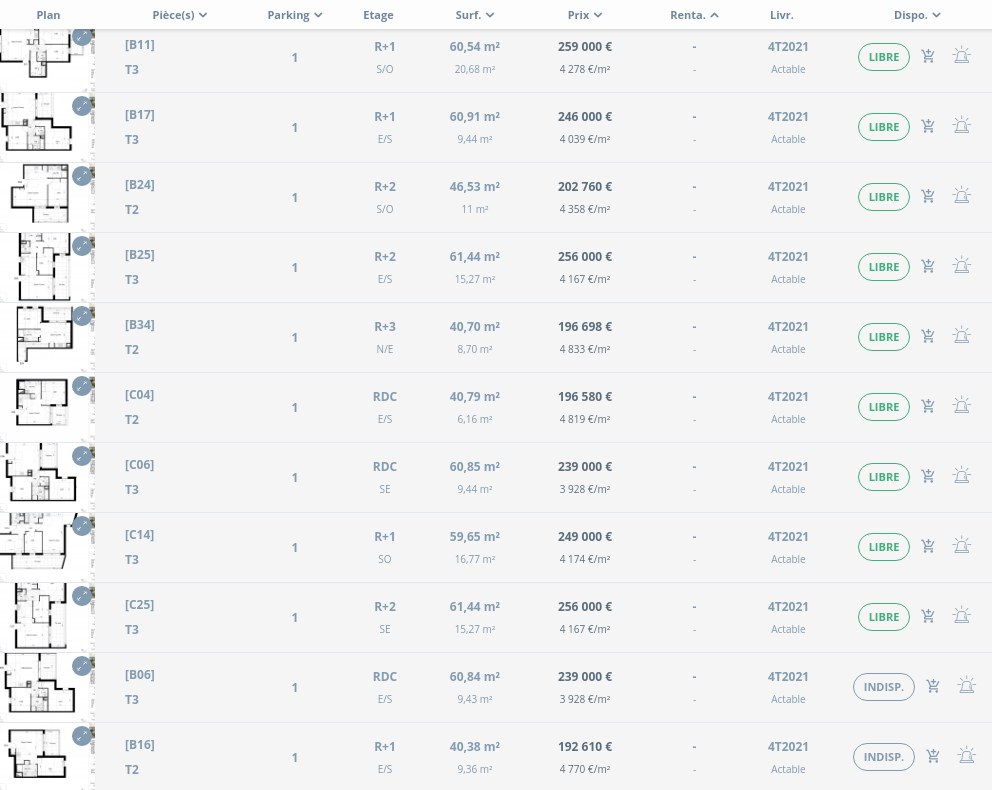Click the INDISP. badge for lot B06
Image resolution: width=992 pixels, height=790 pixels.
coord(884,687)
